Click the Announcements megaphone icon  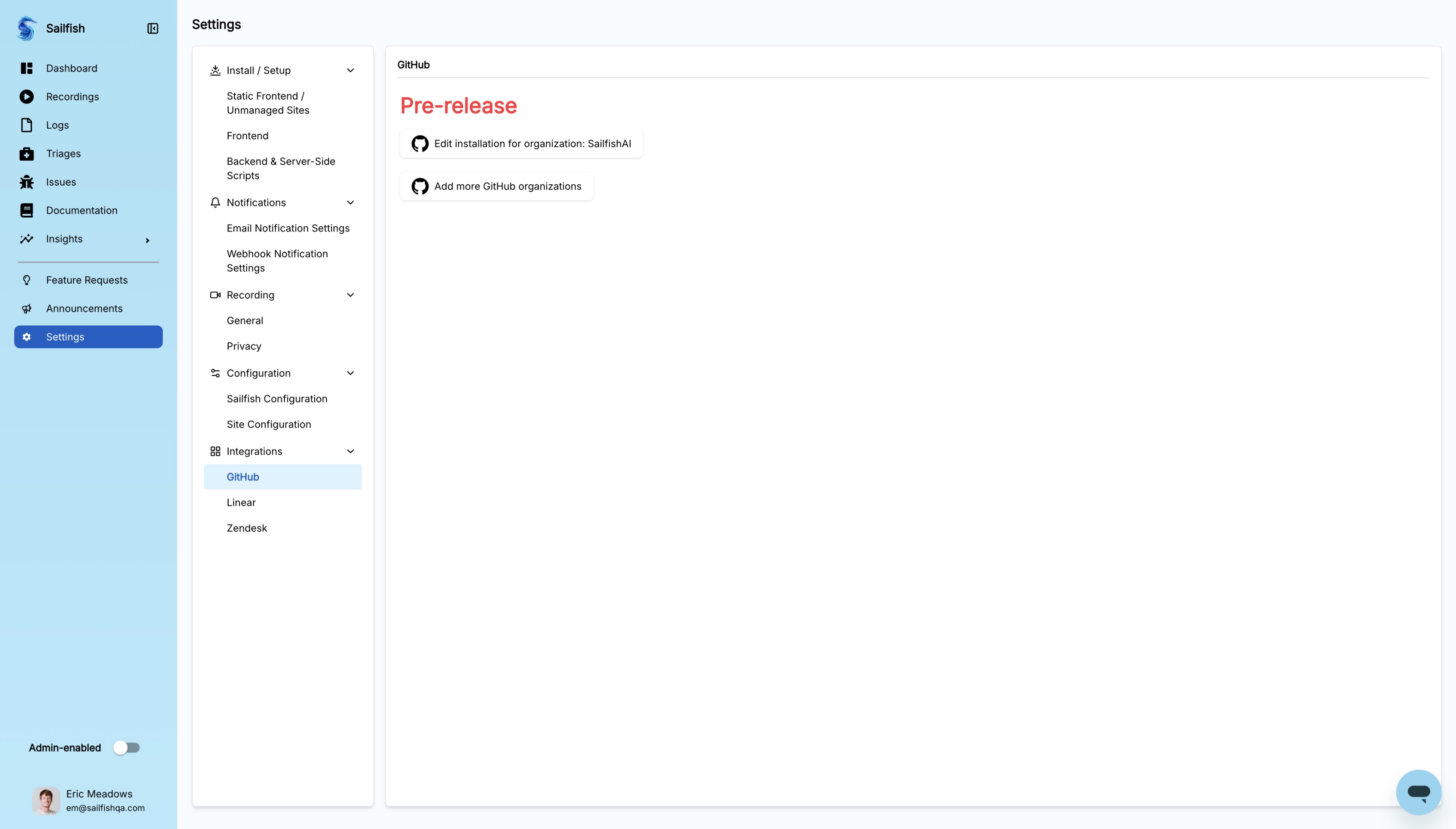tap(27, 308)
